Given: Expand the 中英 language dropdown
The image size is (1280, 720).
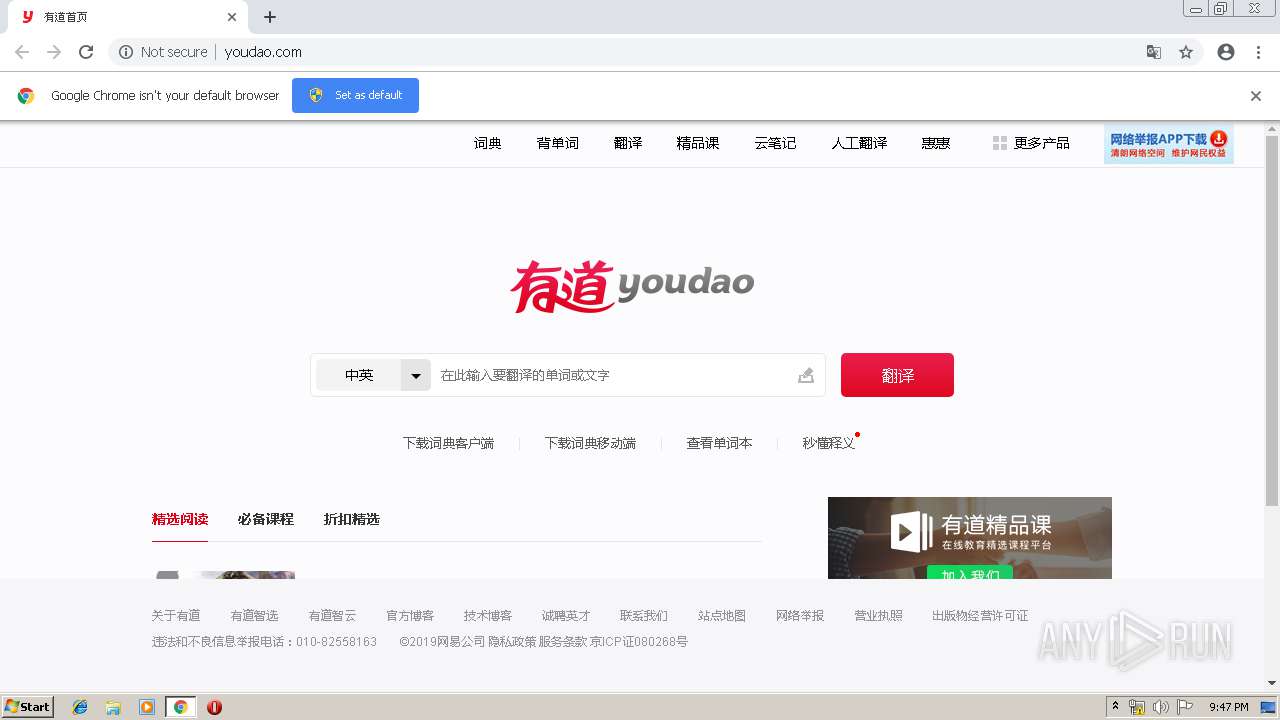Looking at the screenshot, I should pos(415,375).
